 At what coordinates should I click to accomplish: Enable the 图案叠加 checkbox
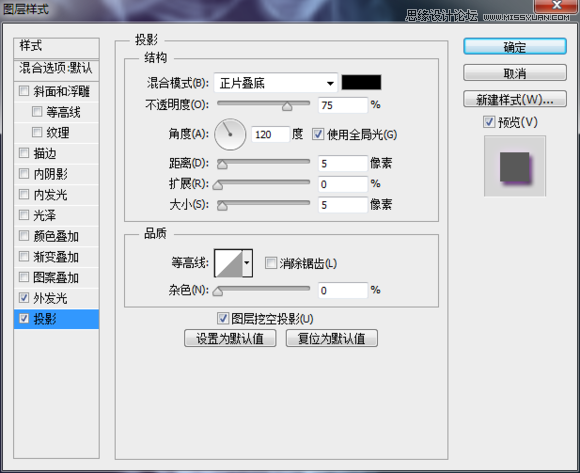tap(24, 277)
